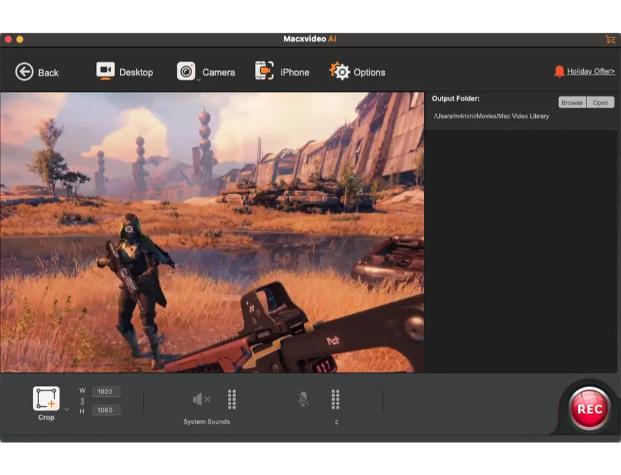Click Browse to choose output folder

click(x=572, y=103)
